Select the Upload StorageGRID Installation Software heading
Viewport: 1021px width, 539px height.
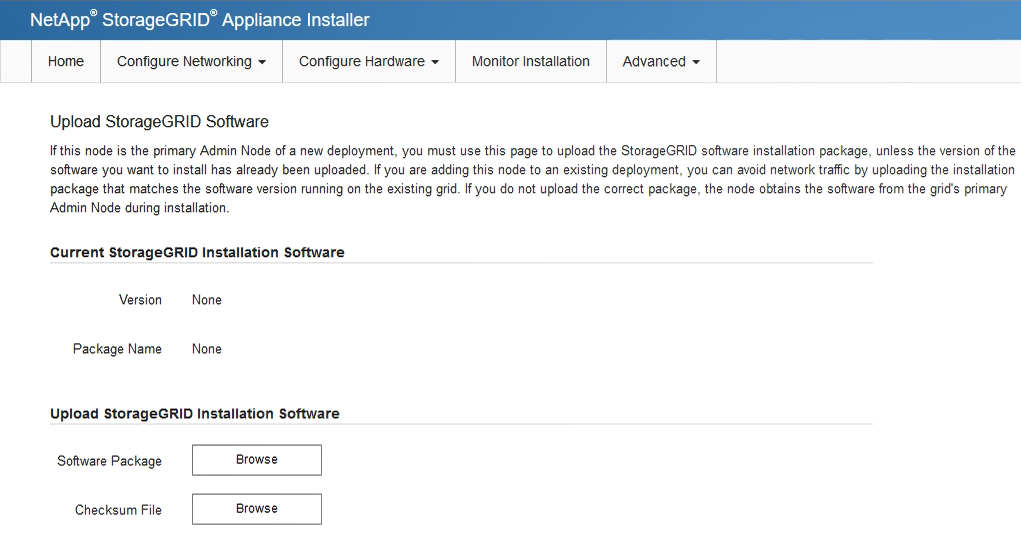coord(194,414)
